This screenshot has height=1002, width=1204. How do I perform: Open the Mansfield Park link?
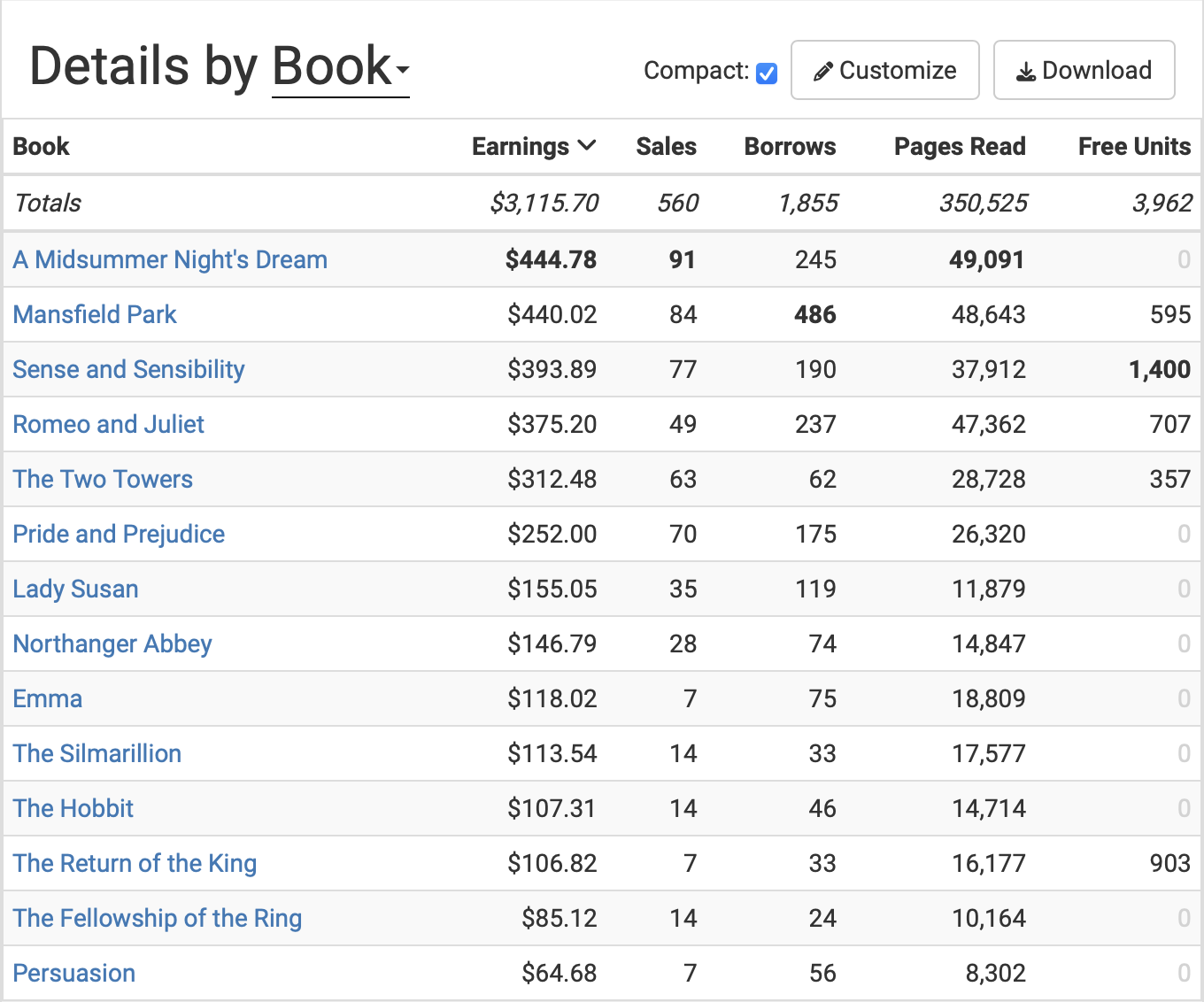point(95,314)
